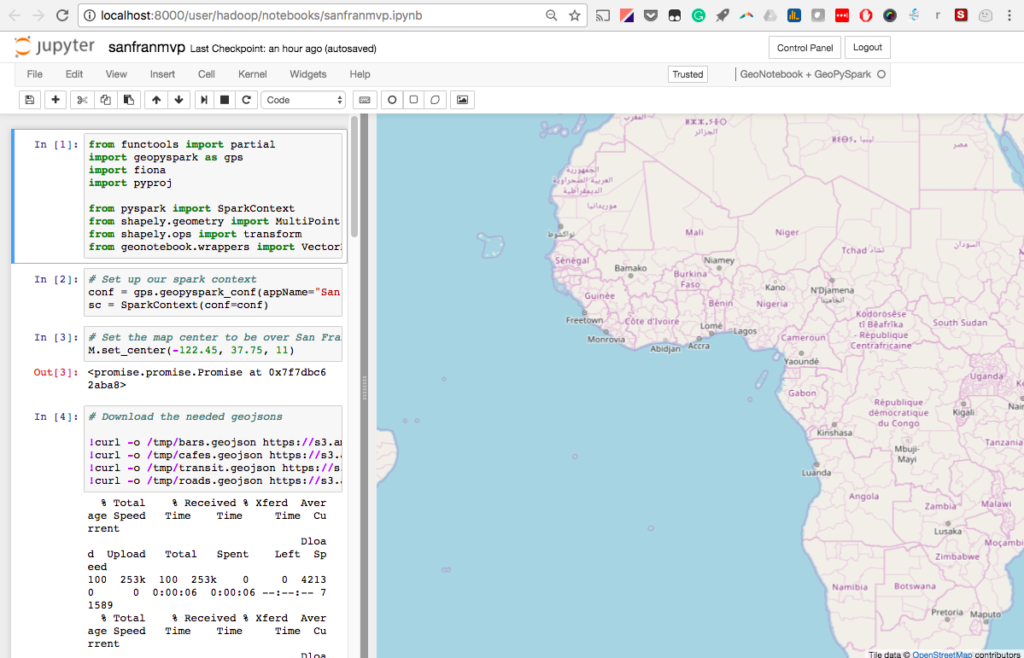
Task: Open the File menu
Action: point(35,74)
